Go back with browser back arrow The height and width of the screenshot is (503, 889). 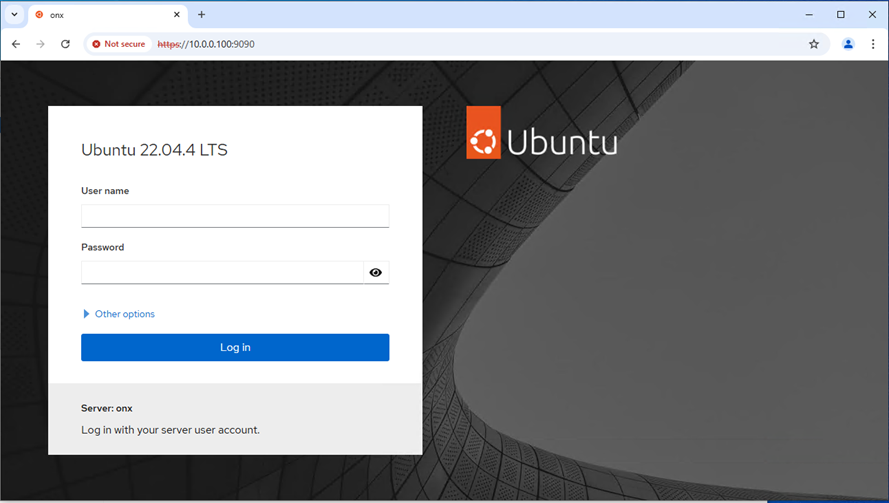(16, 44)
